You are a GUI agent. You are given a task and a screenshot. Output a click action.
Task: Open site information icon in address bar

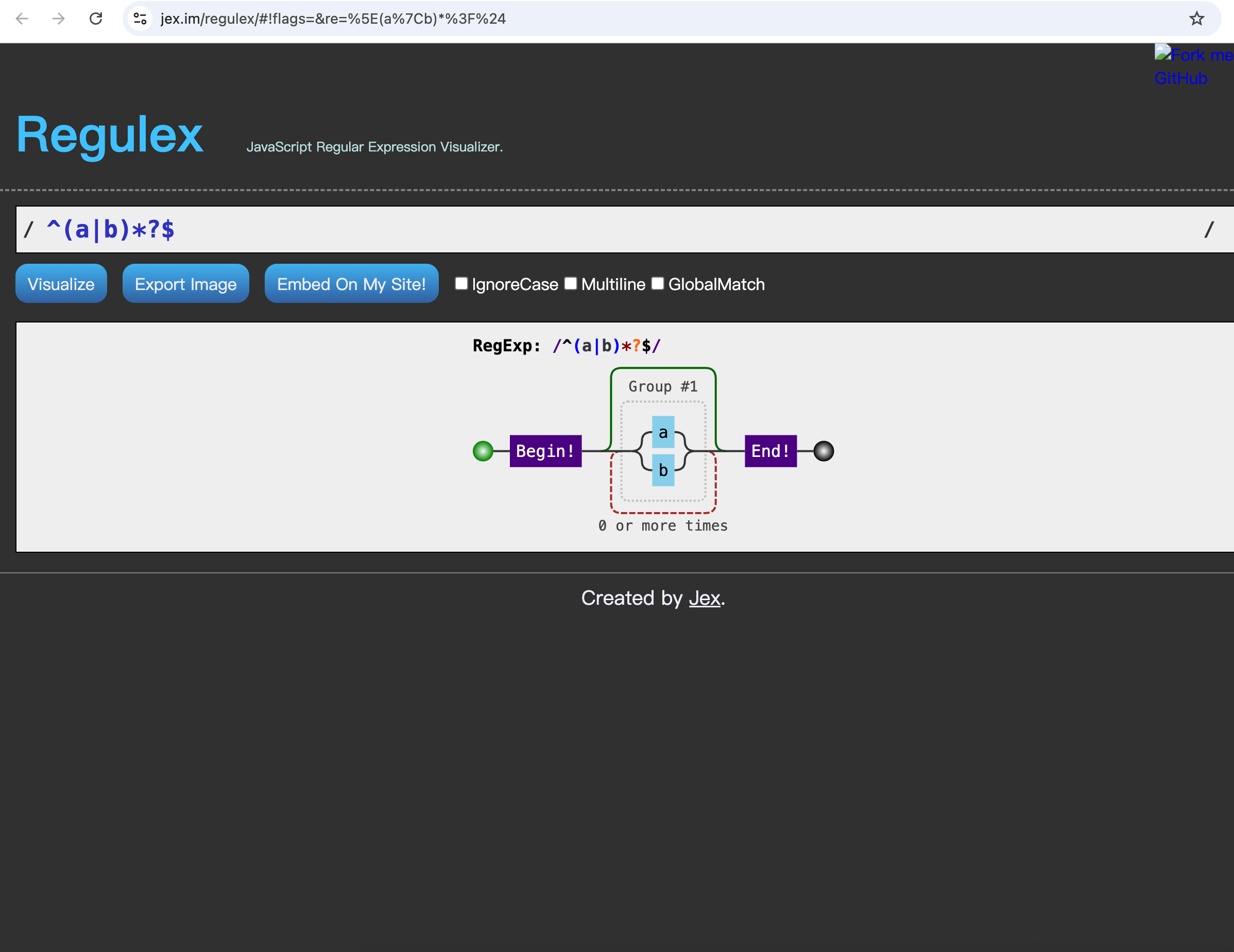[x=140, y=19]
